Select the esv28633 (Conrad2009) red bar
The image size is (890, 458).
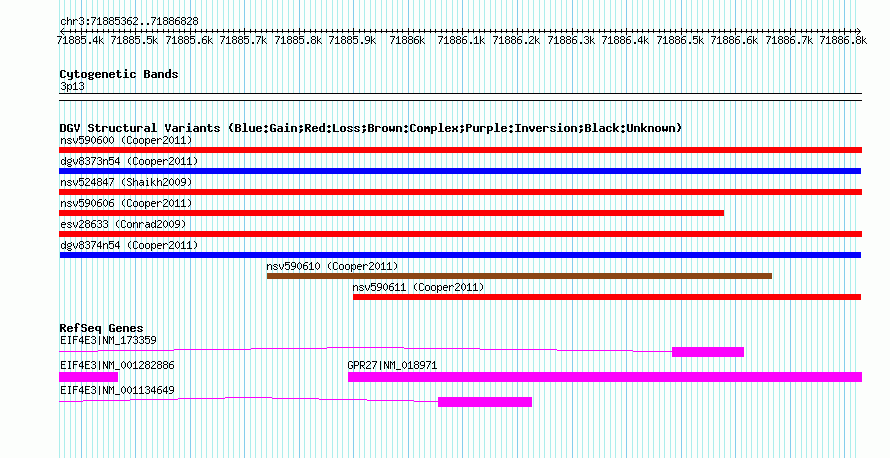(460, 234)
